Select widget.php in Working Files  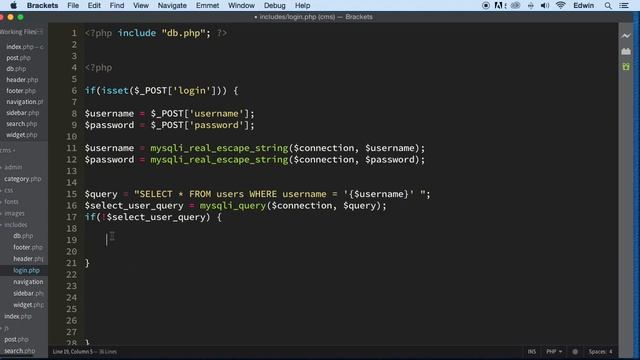pyautogui.click(x=22, y=135)
